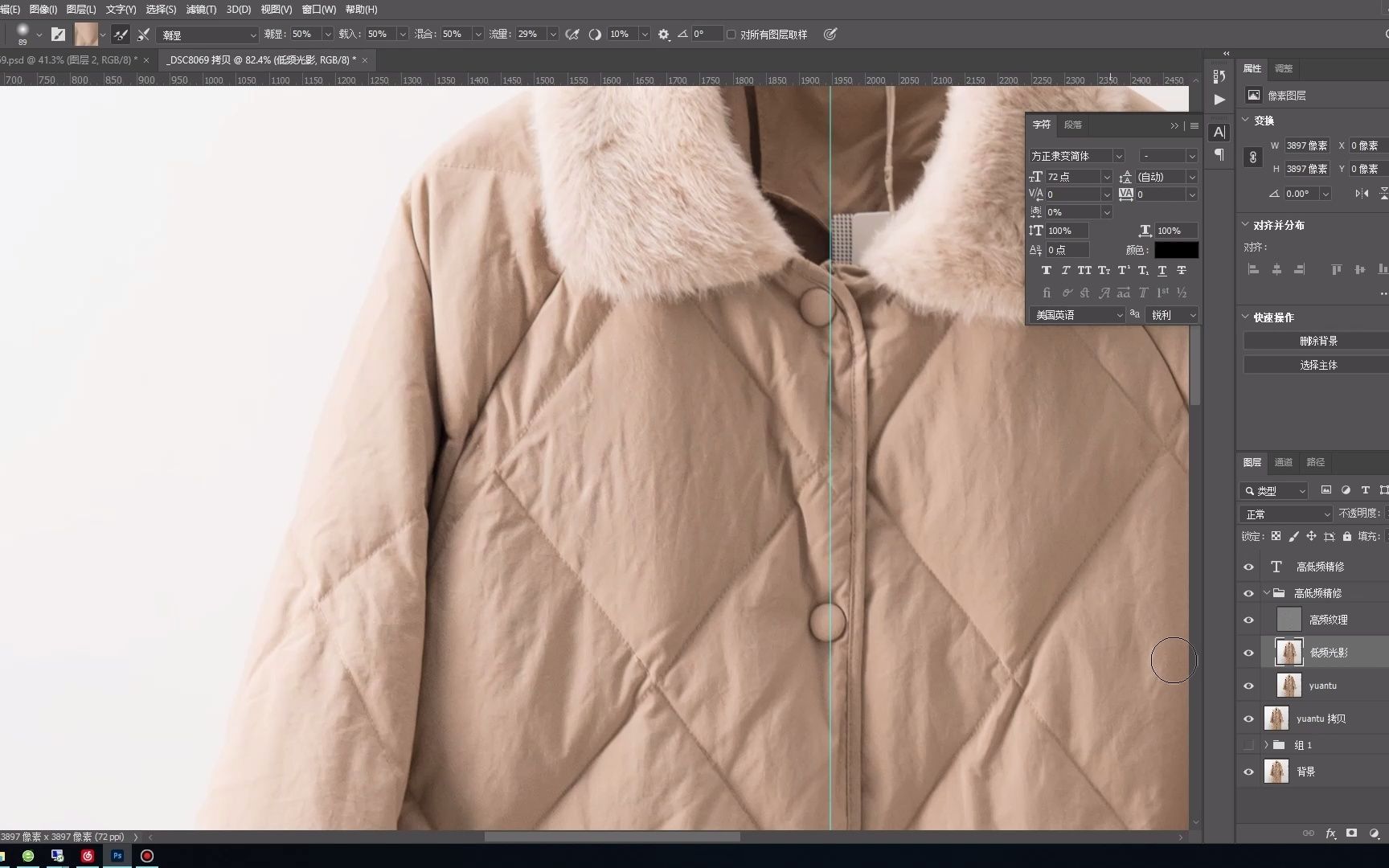Open the blend mode dropdown 正常

1286,514
